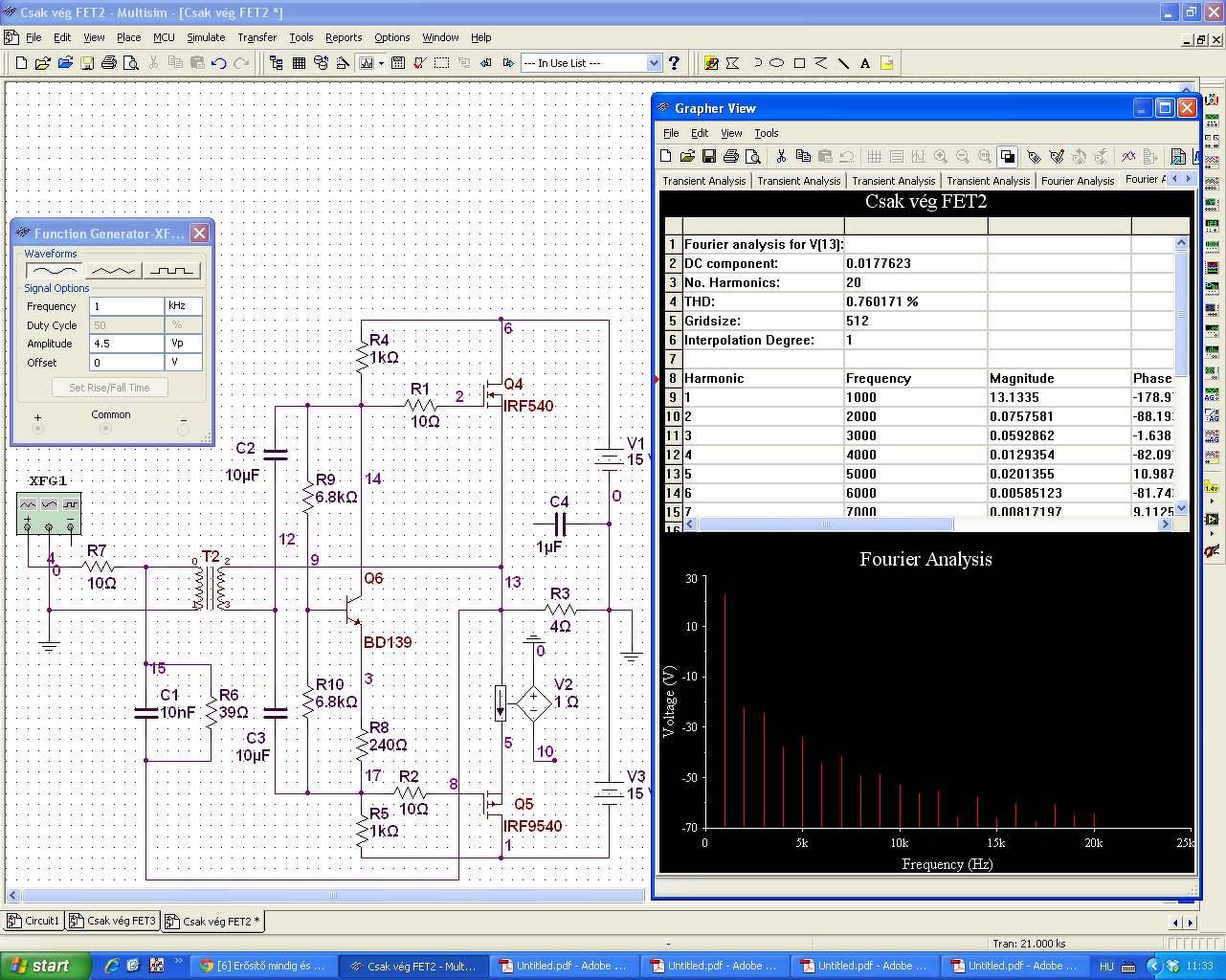
Task: Select the sine waveform button
Action: [x=54, y=271]
